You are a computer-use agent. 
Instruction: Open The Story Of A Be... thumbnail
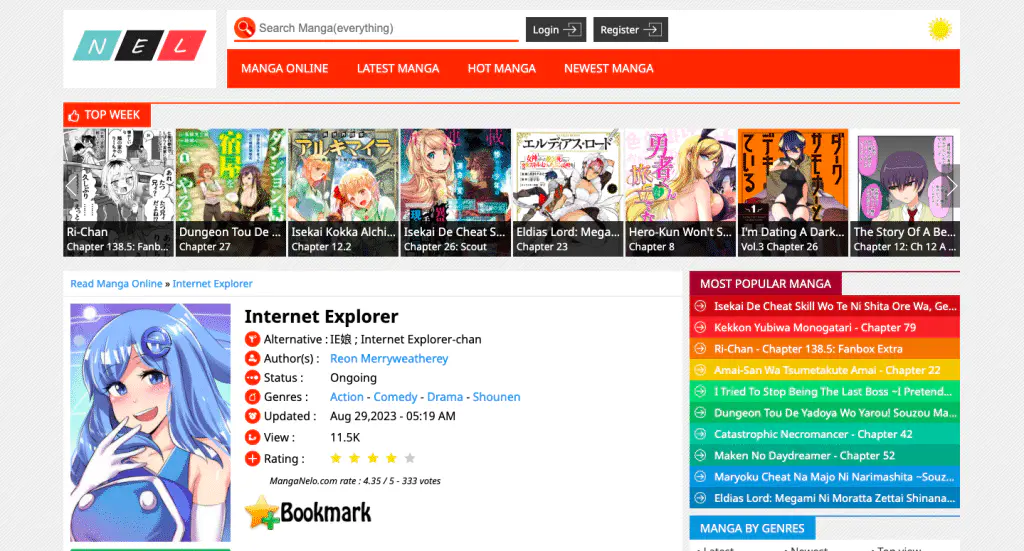click(x=905, y=193)
